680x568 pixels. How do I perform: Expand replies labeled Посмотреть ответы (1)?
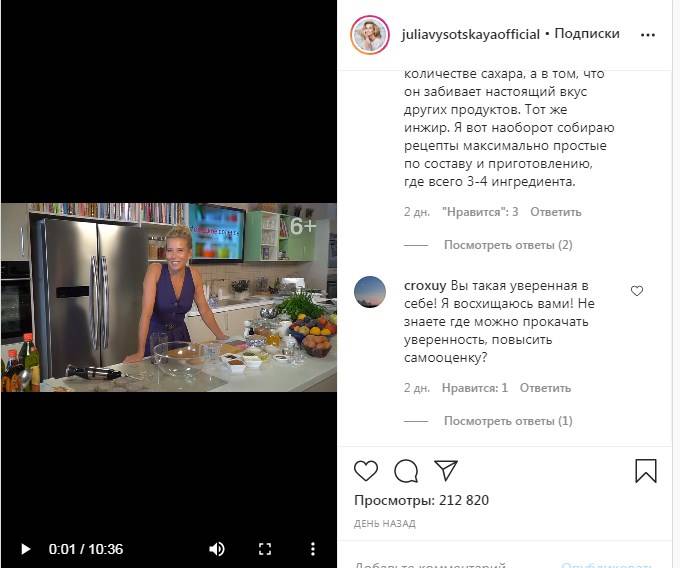click(x=508, y=421)
